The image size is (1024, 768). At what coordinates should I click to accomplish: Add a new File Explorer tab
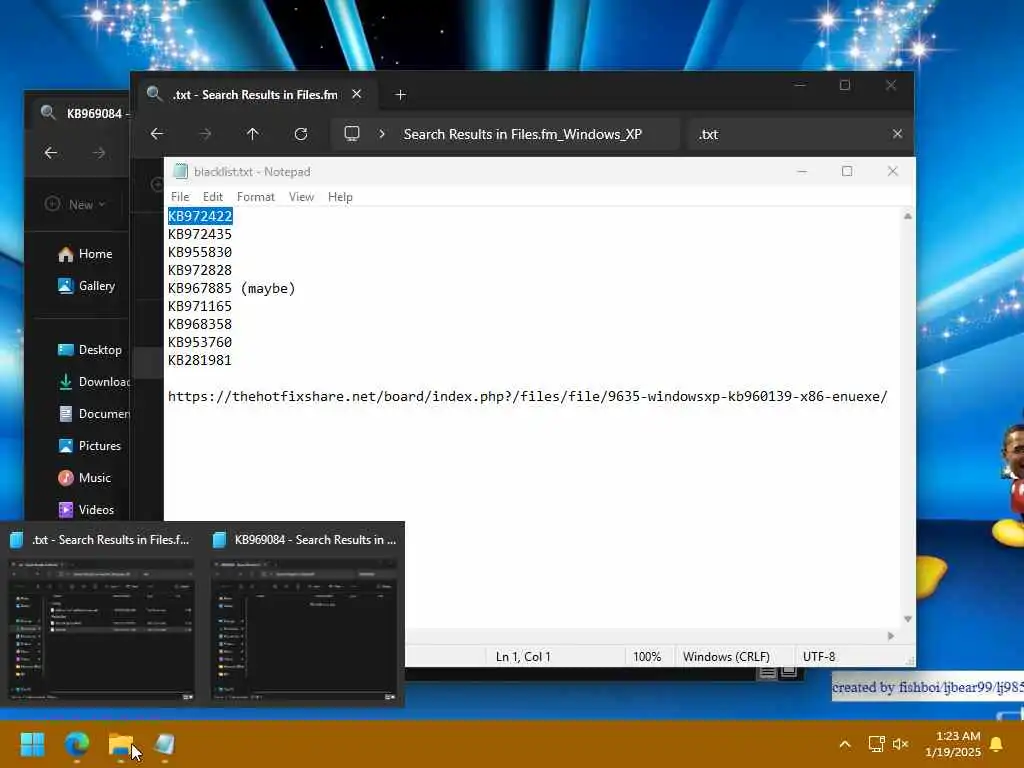400,95
